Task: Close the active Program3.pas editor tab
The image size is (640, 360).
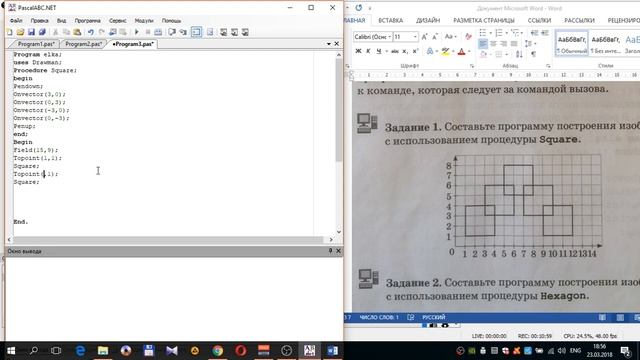Action: (x=337, y=44)
